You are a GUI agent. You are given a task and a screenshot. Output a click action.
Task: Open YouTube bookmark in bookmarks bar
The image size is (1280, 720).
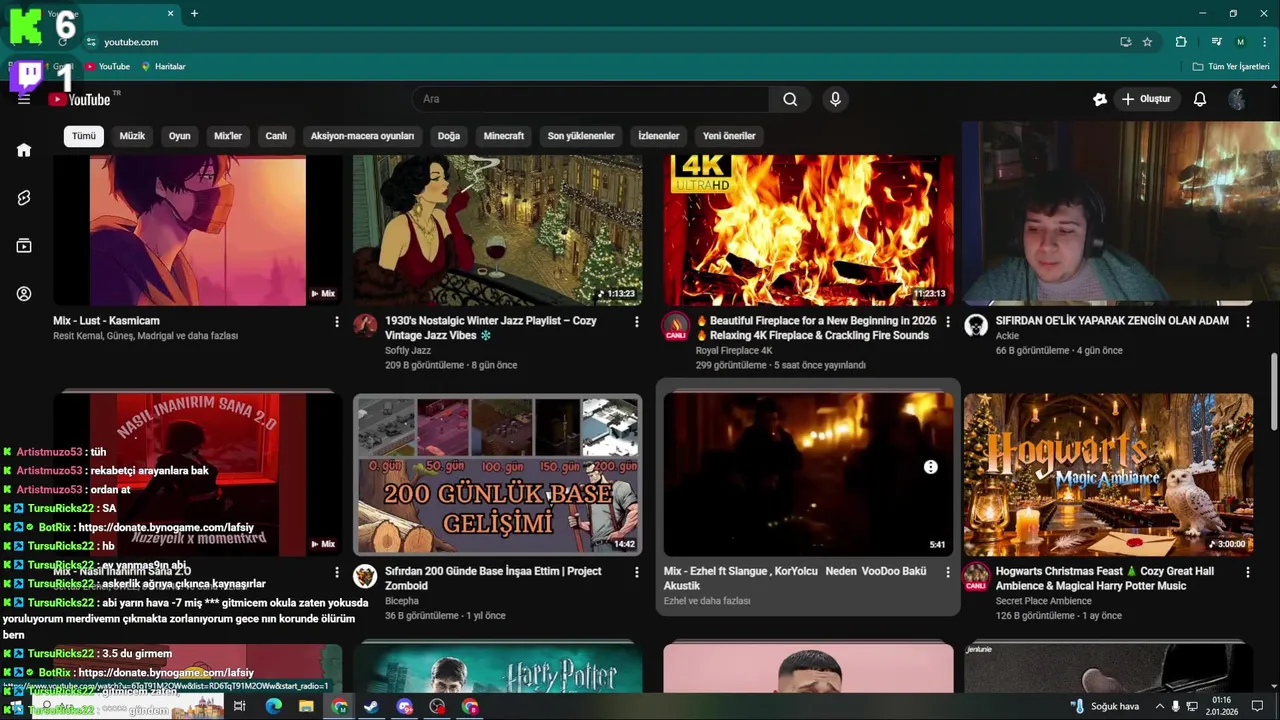107,67
